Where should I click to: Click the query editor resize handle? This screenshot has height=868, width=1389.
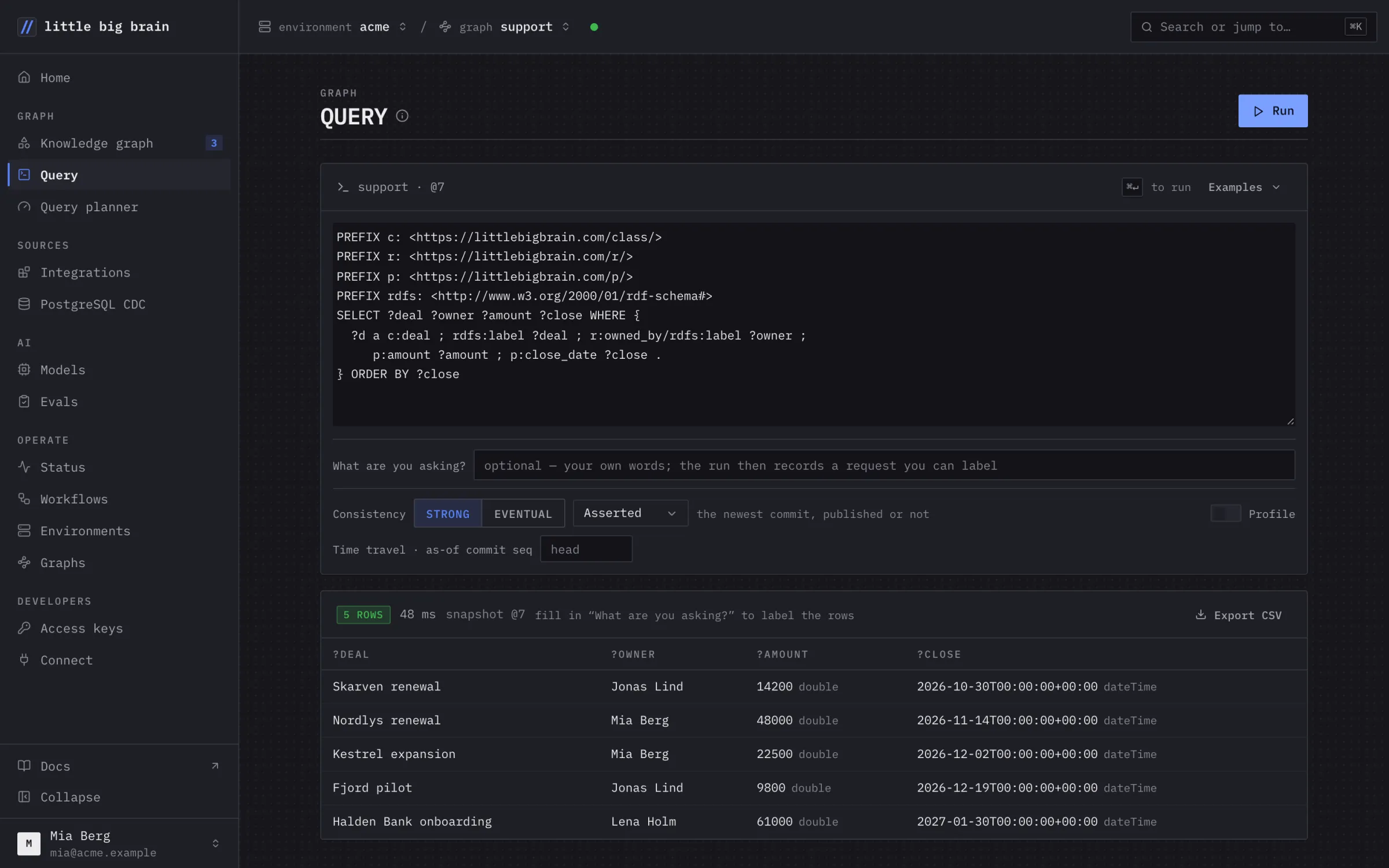tap(1290, 421)
